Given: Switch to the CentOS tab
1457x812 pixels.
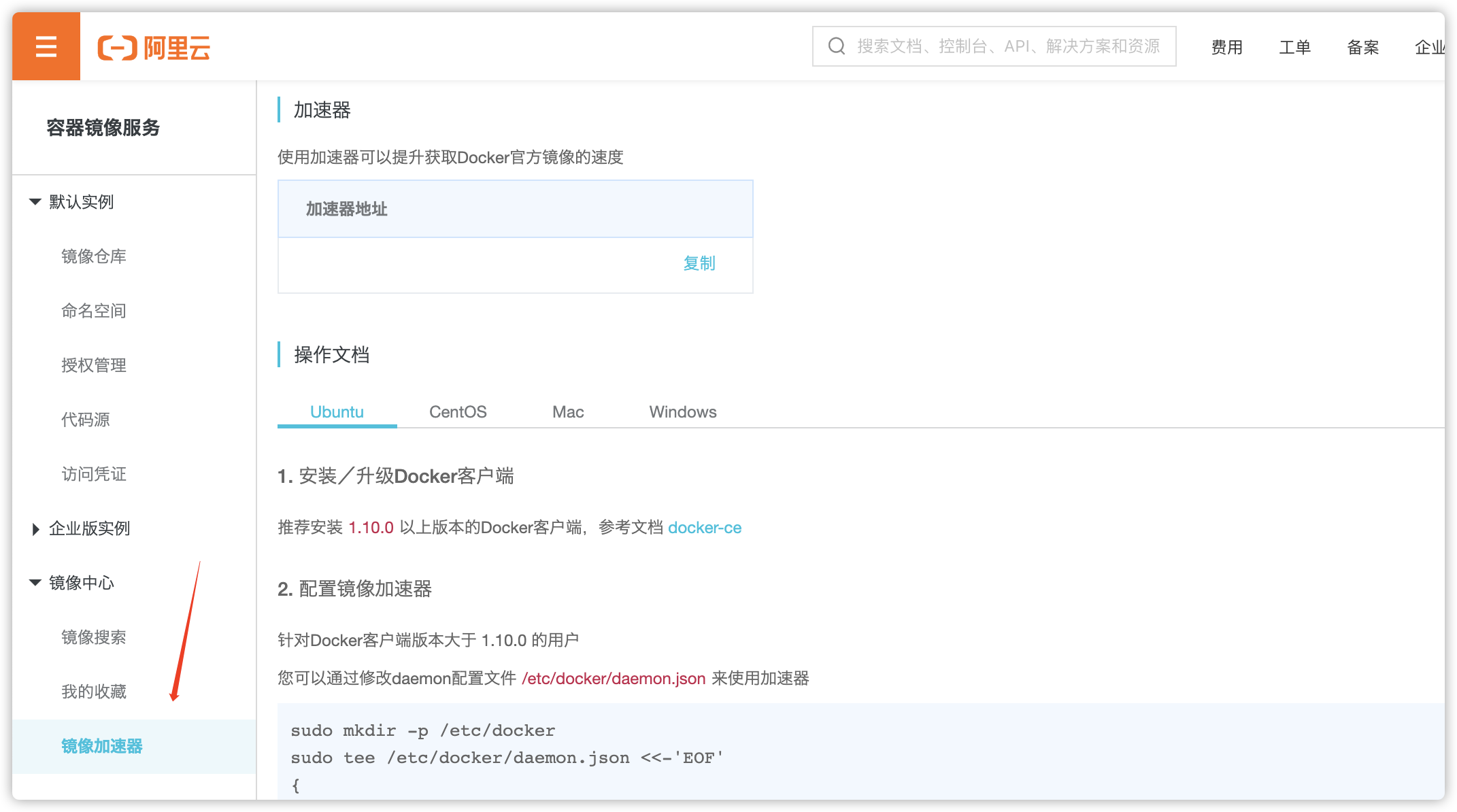Looking at the screenshot, I should tap(458, 411).
